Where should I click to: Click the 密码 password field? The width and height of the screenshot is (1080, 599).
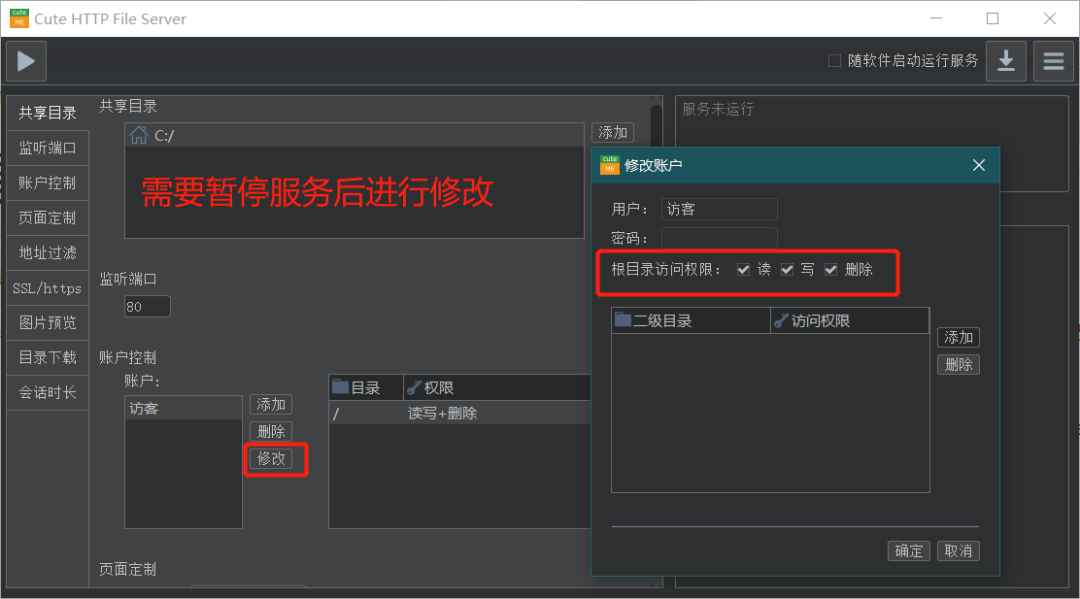pos(719,238)
